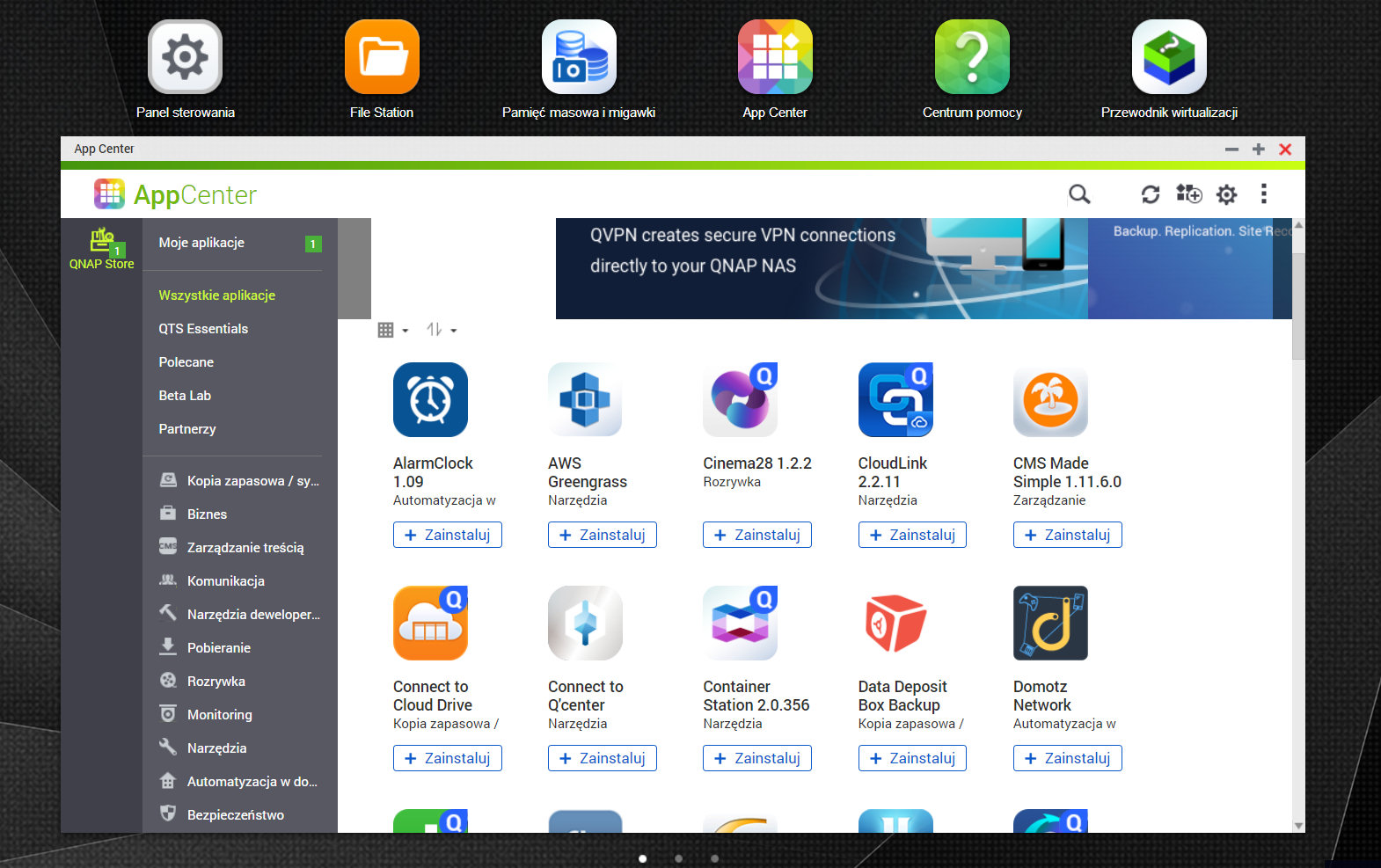Image resolution: width=1381 pixels, height=868 pixels.
Task: Install Container Station 2.0.356
Action: click(x=757, y=758)
